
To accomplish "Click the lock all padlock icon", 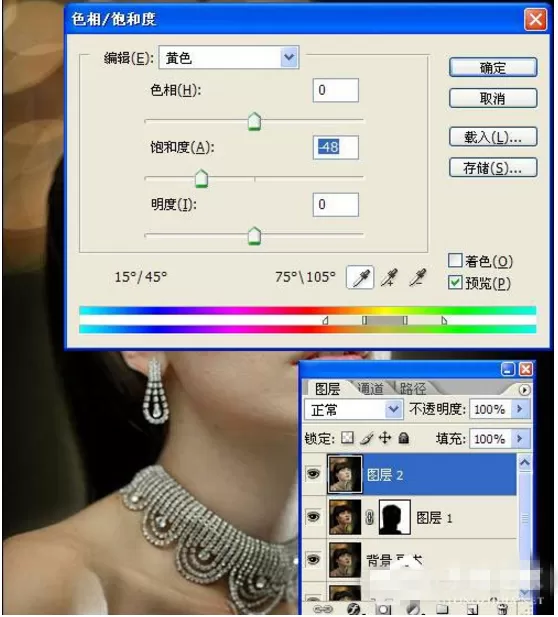I will point(404,438).
